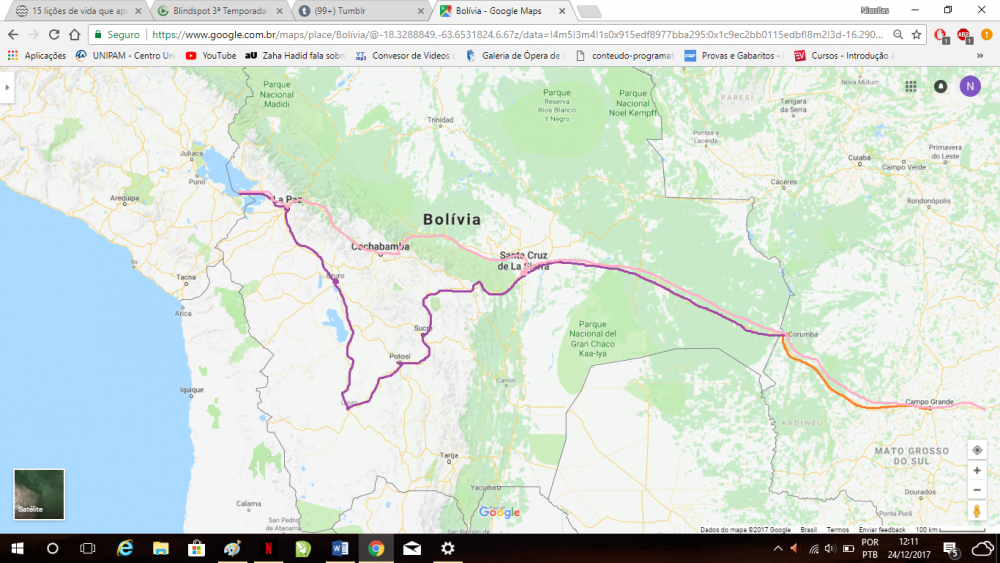This screenshot has width=1000, height=563.
Task: Click the Termos link on map footer
Action: (838, 529)
